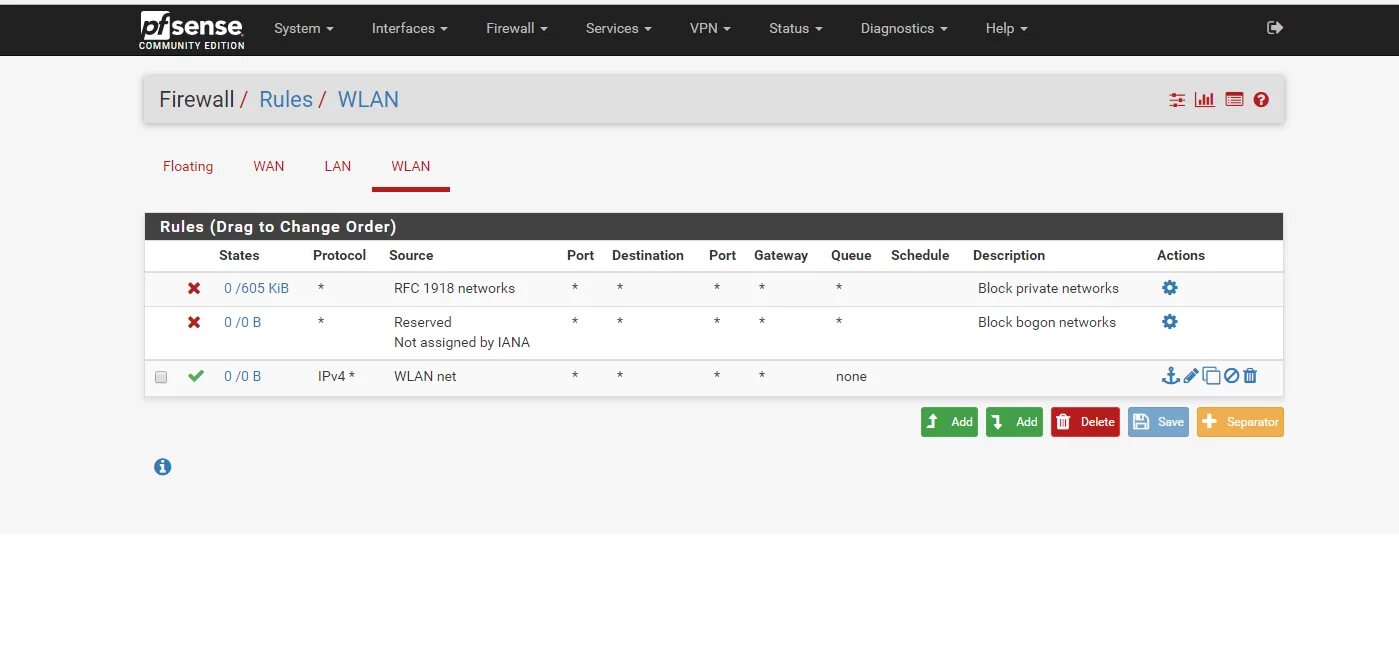Open the related firewall log icon
Screen dimensions: 1399x648
click(1234, 100)
